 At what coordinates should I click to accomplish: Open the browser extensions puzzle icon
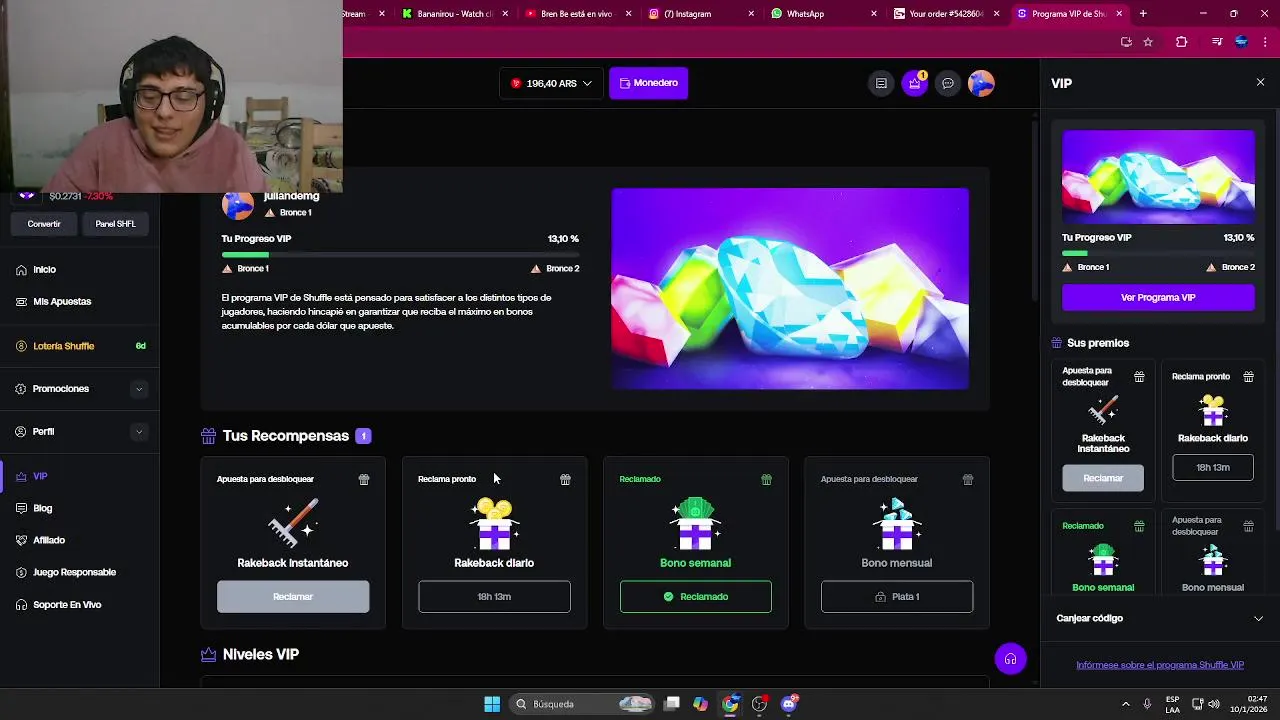pyautogui.click(x=1181, y=42)
